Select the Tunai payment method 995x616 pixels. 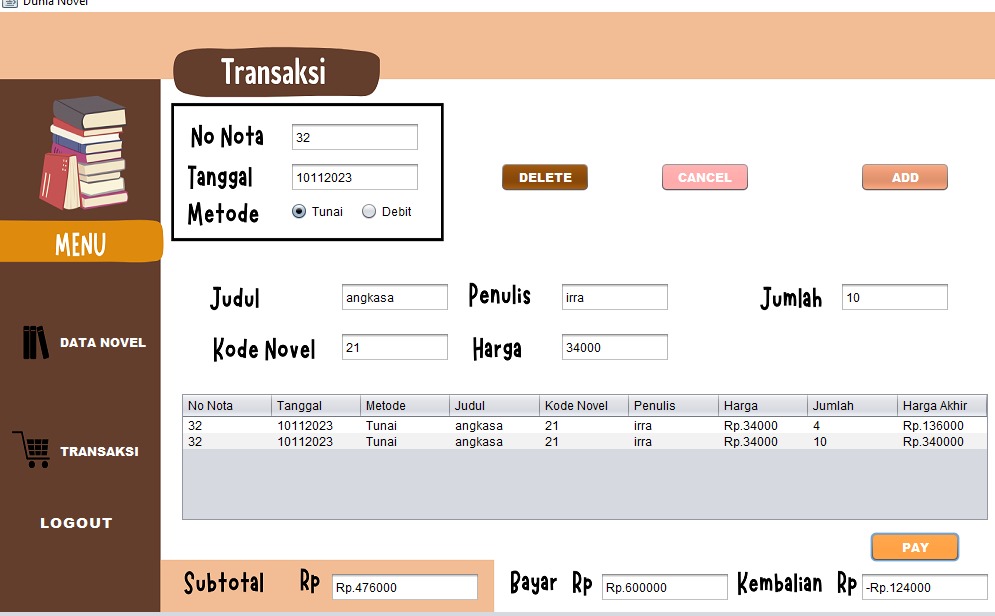coord(299,212)
